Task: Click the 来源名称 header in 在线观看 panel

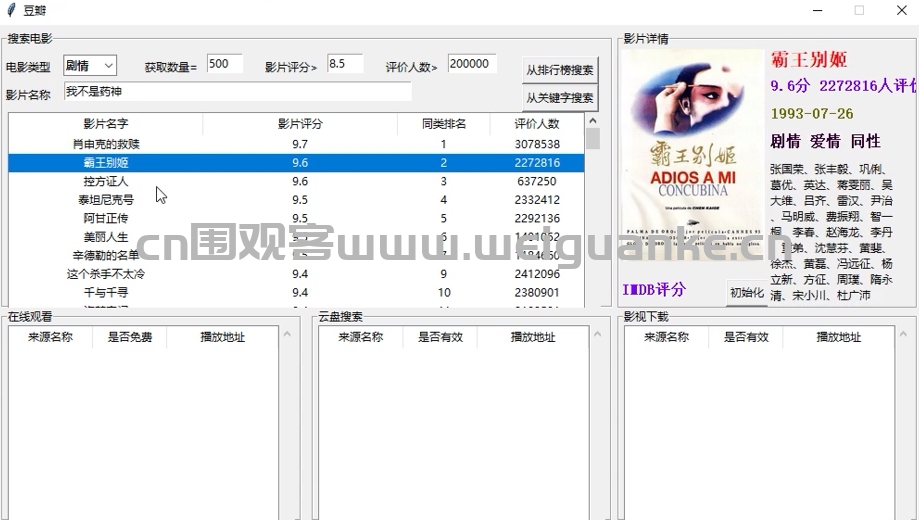Action: click(50, 337)
